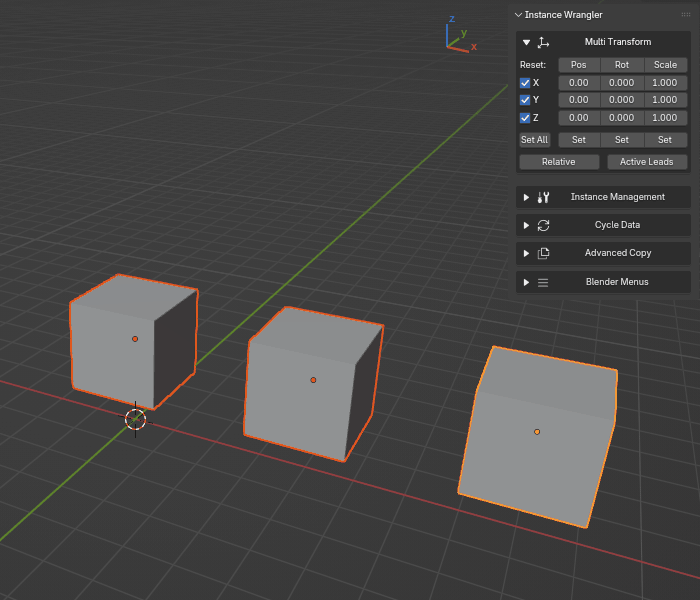Select the leftmost cube at its origin dot
This screenshot has width=700, height=600.
click(135, 339)
